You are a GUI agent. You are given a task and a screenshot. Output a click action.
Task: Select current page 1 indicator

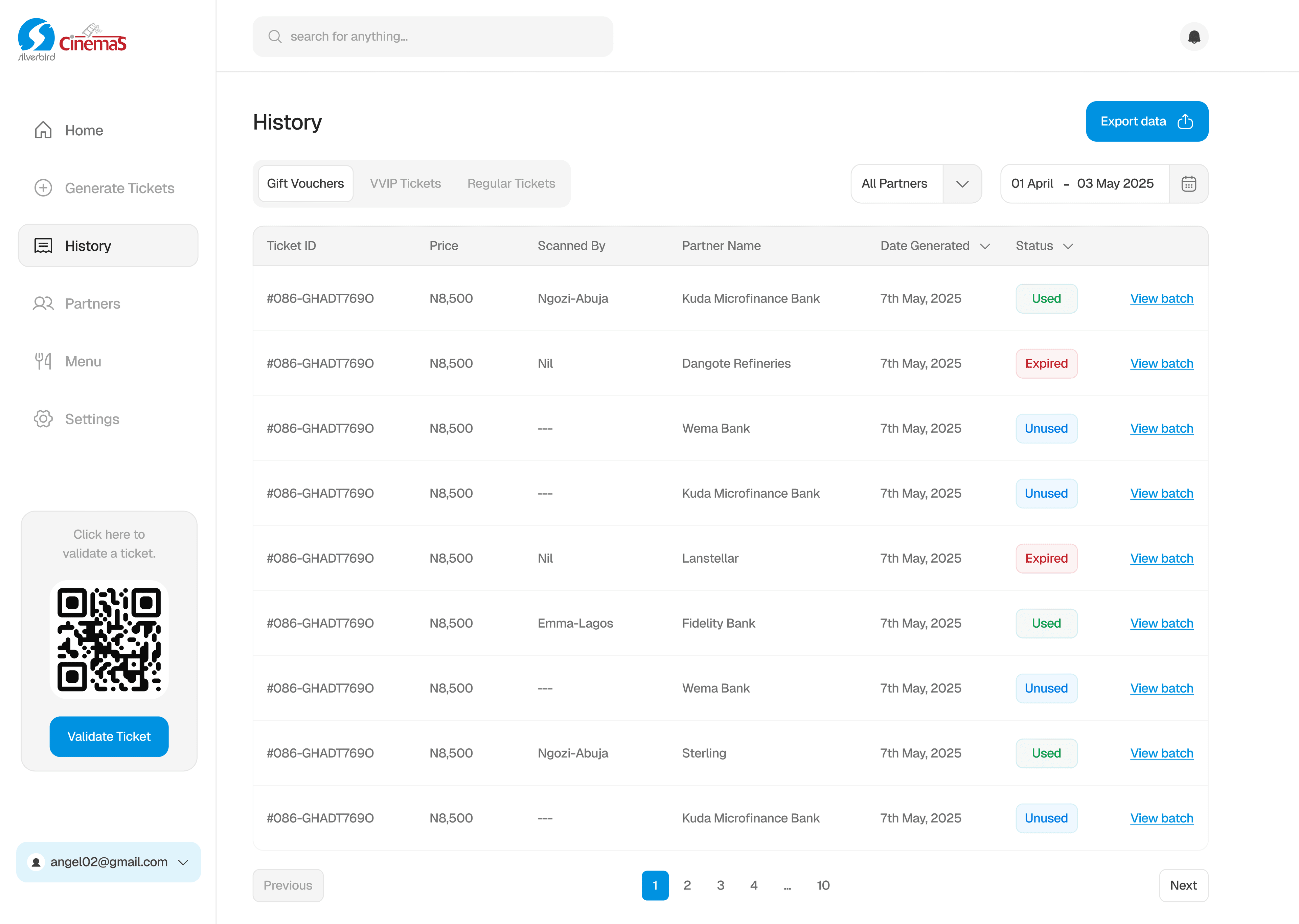(x=655, y=885)
